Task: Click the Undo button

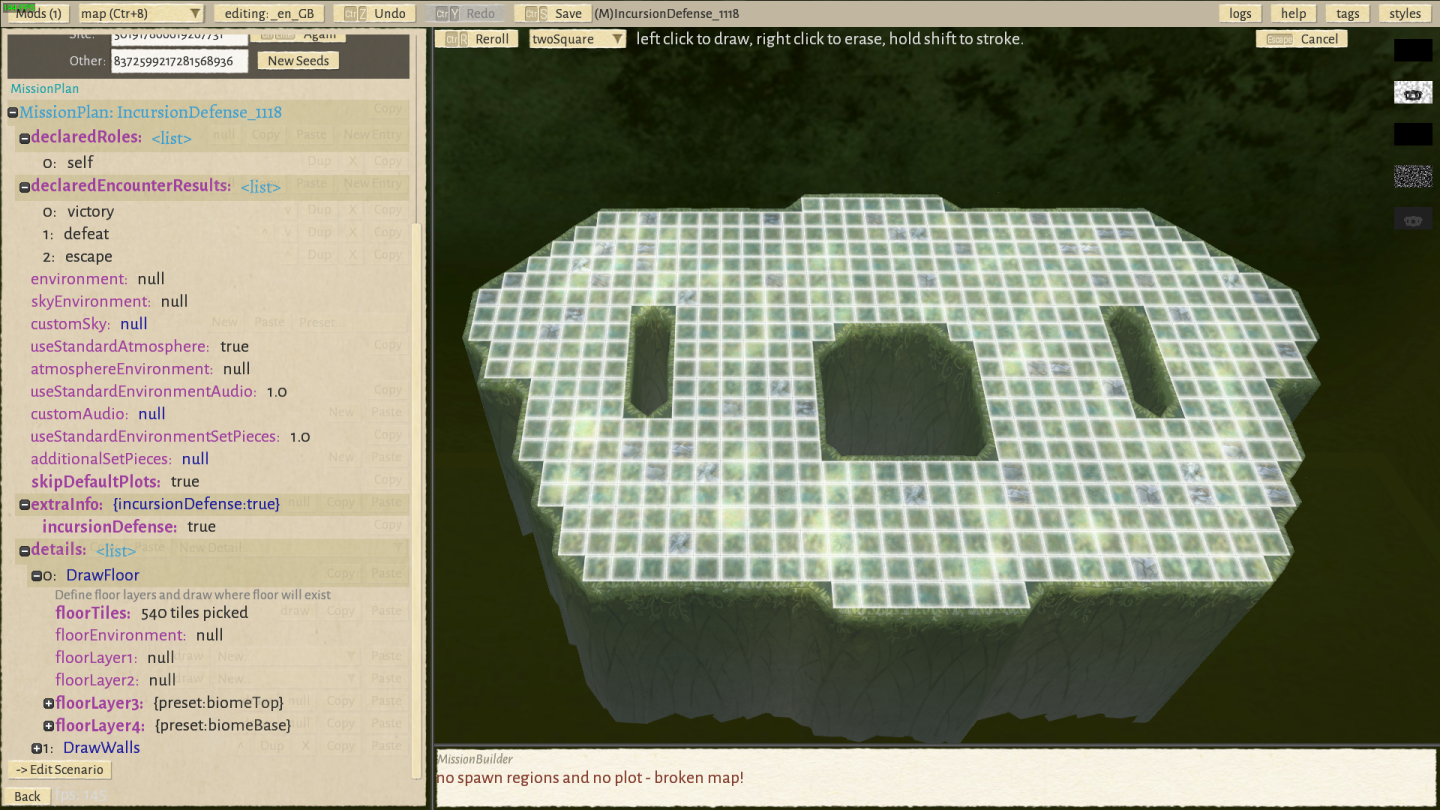Action: pos(375,13)
